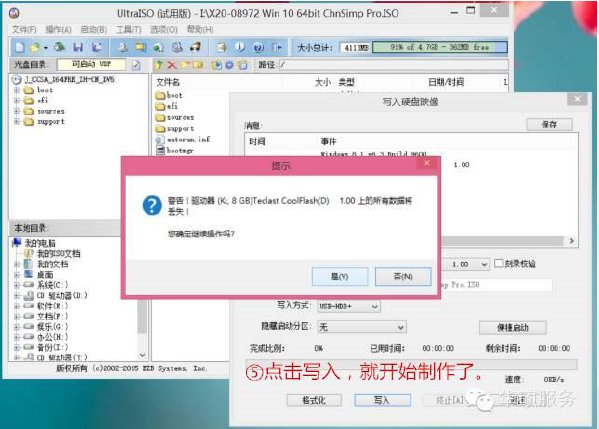
Task: Click the Save As toolbar icon
Action: pyautogui.click(x=97, y=47)
